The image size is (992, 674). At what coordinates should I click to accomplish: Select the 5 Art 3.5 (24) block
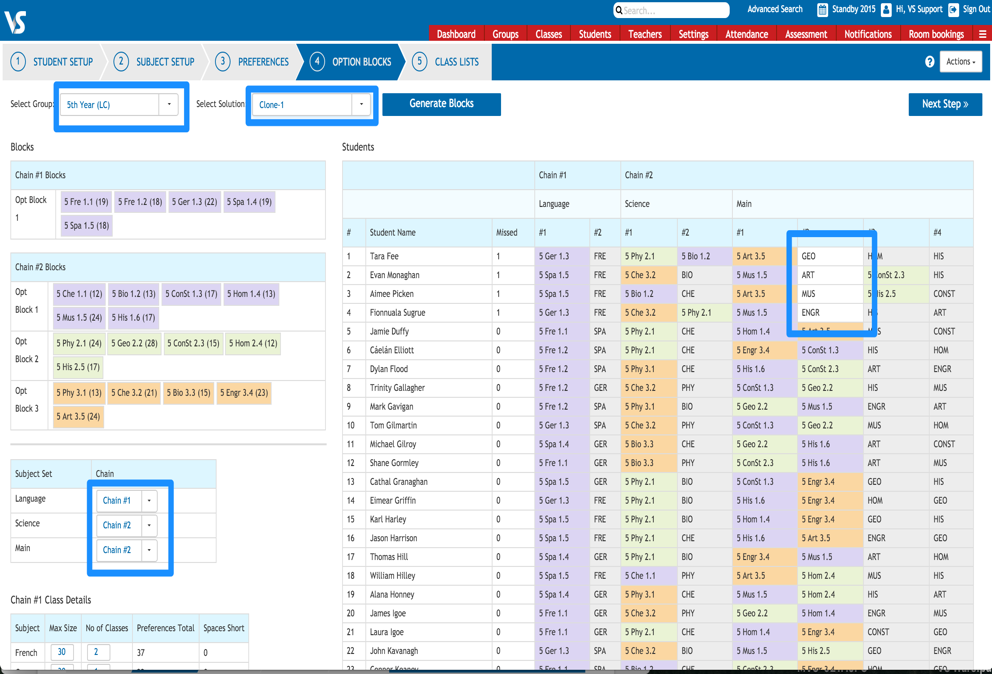[x=78, y=416]
